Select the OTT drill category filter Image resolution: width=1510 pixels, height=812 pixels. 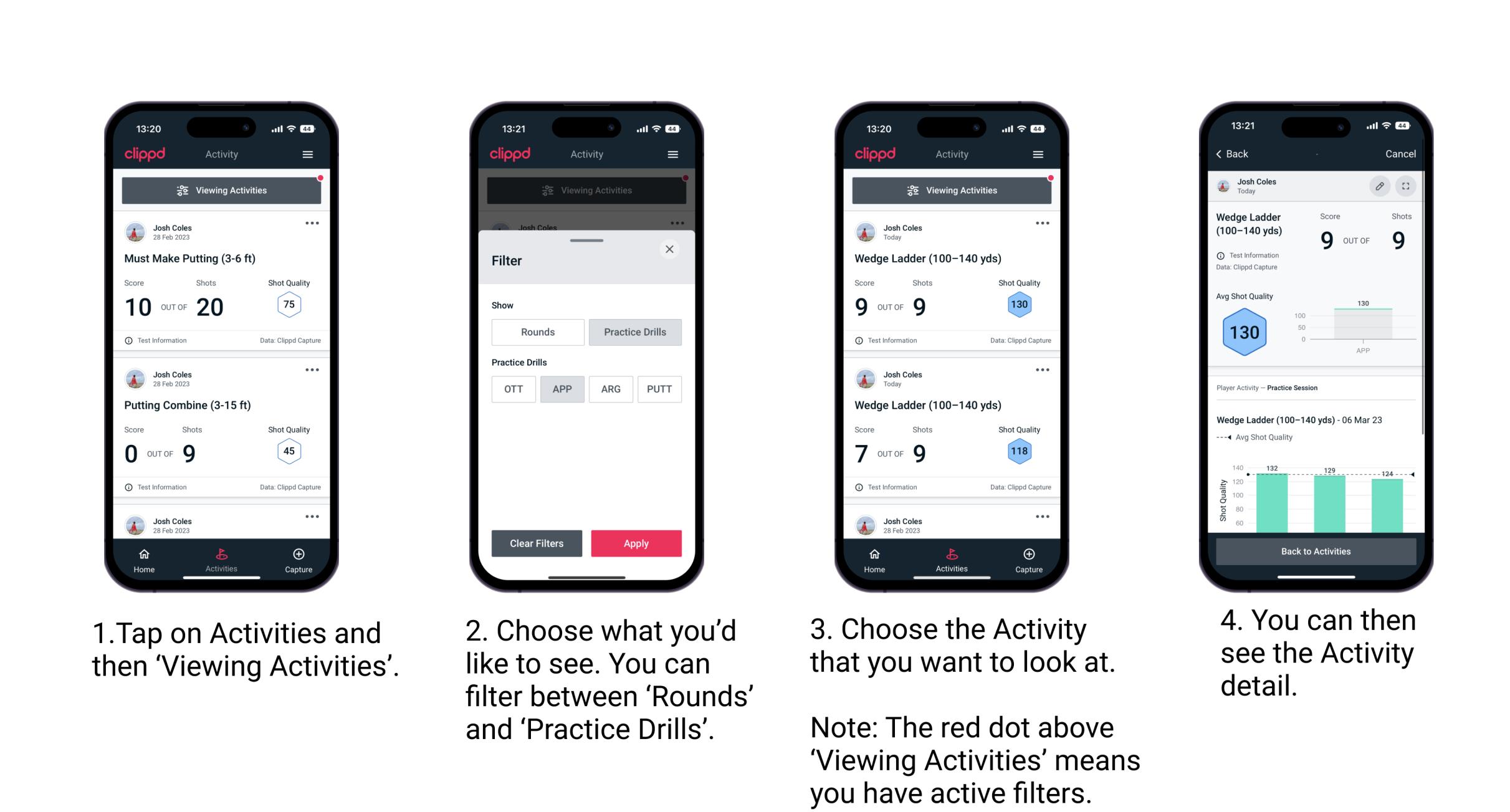coord(512,389)
